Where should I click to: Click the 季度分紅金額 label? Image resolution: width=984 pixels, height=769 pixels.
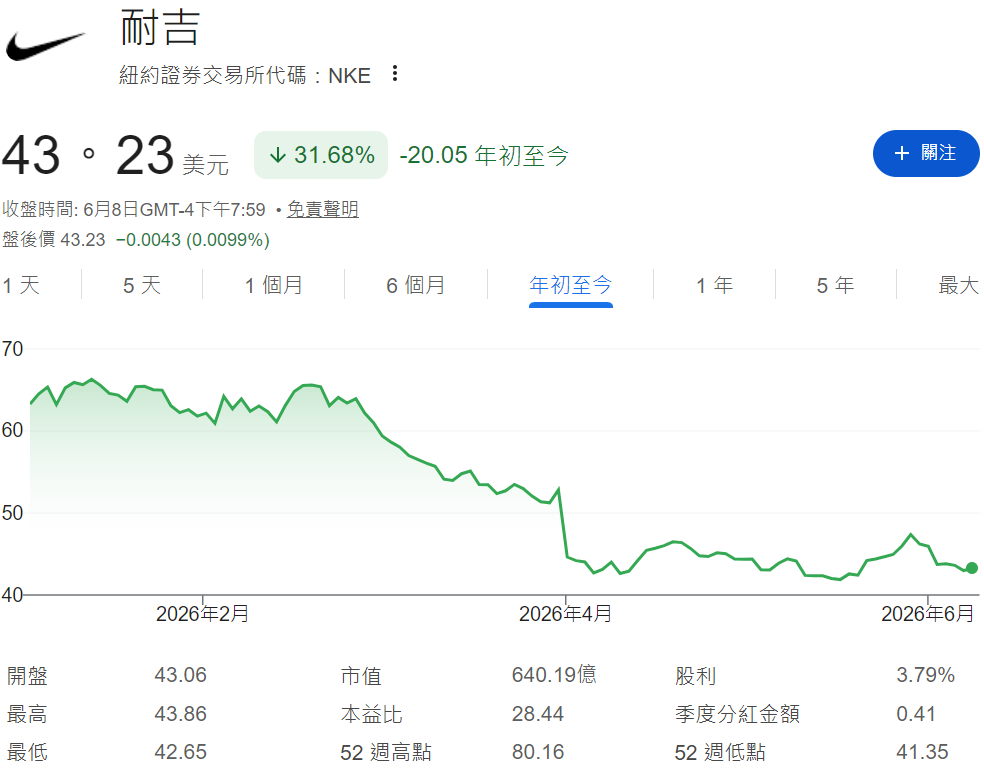tap(737, 714)
